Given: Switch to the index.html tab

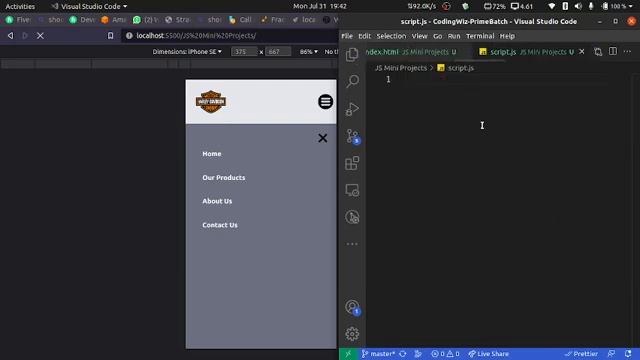Looking at the screenshot, I should 411,52.
